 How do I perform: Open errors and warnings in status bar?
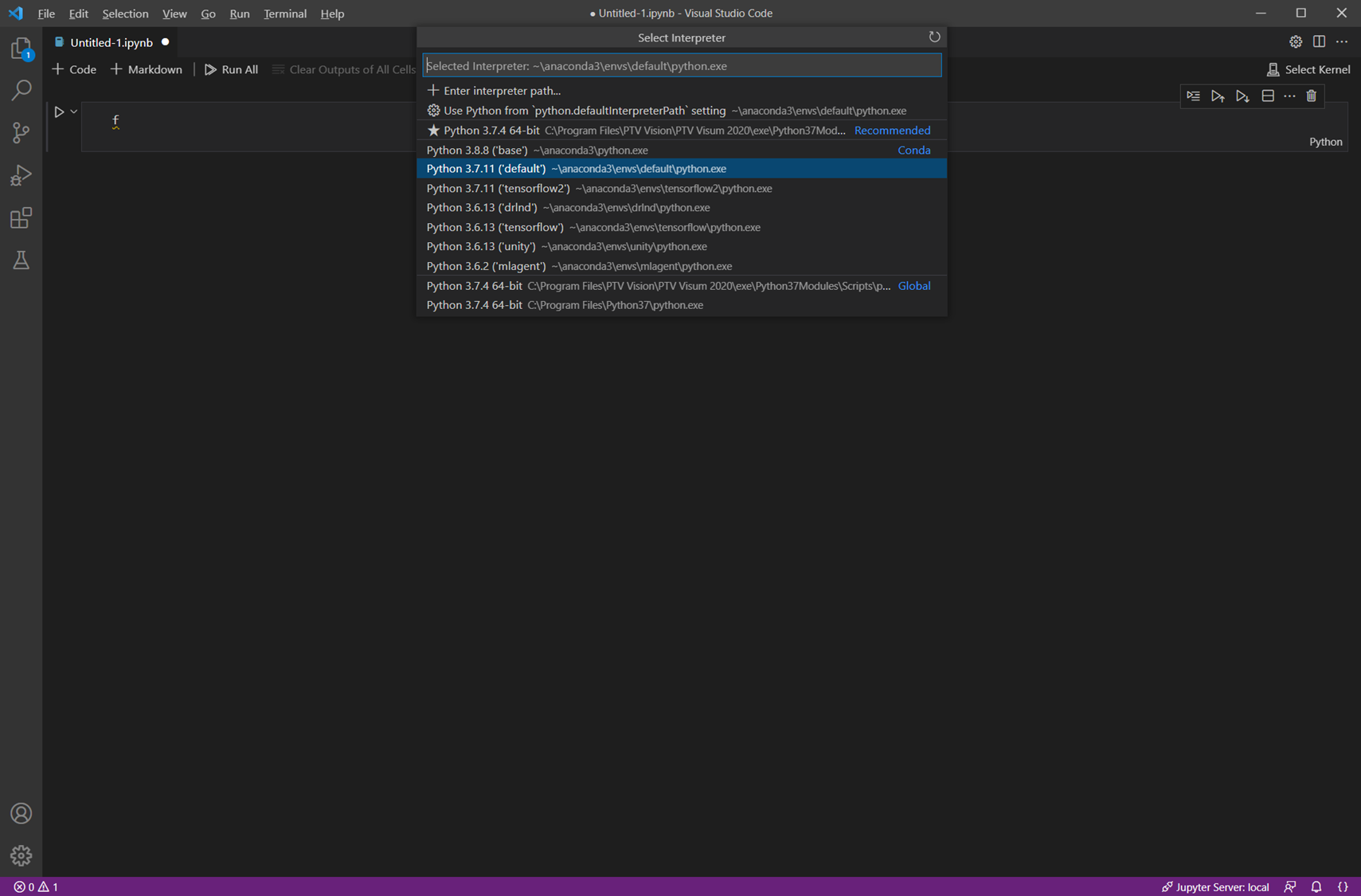point(36,886)
